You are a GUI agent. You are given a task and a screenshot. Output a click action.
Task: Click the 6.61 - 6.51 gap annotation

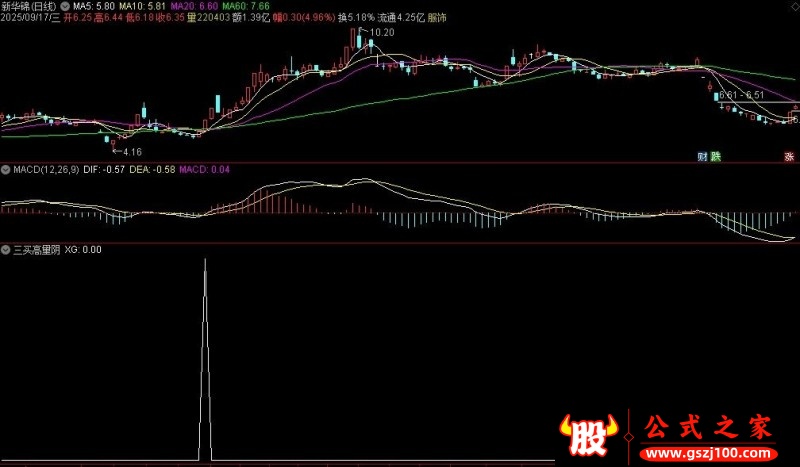[x=741, y=95]
